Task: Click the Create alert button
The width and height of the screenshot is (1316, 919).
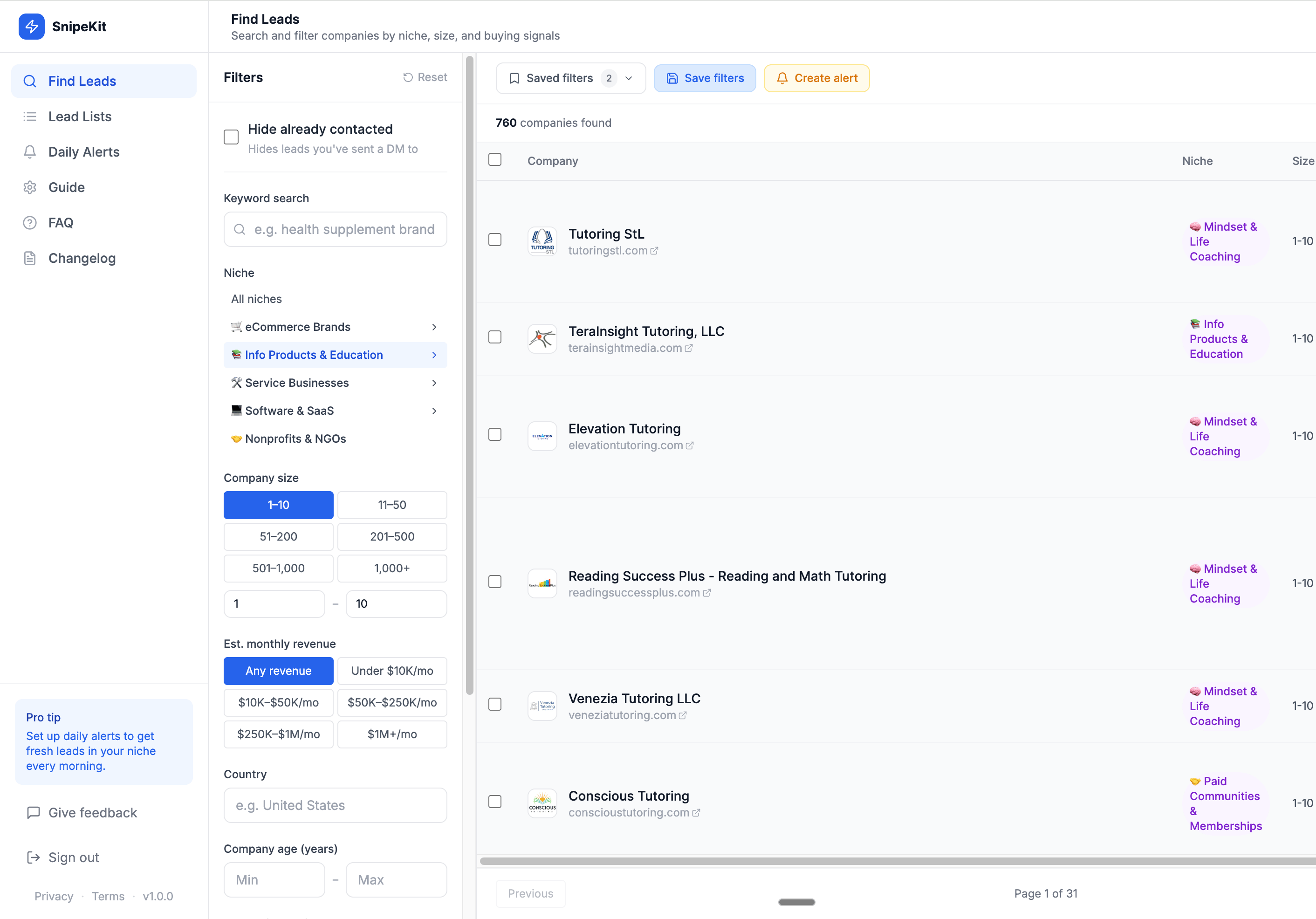Action: tap(816, 79)
